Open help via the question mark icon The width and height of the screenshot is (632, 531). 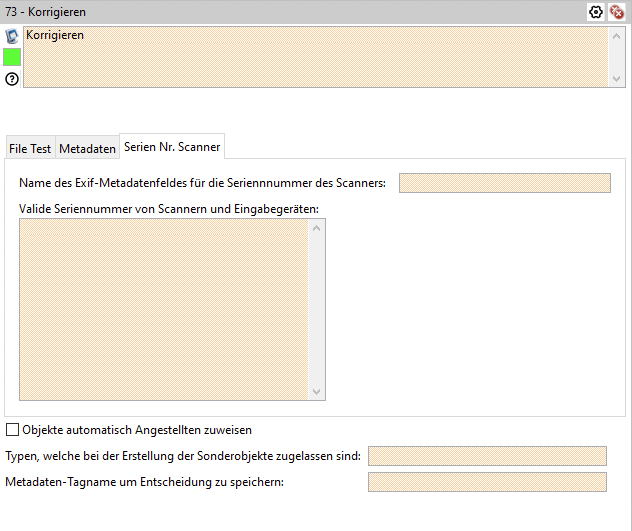click(x=12, y=78)
